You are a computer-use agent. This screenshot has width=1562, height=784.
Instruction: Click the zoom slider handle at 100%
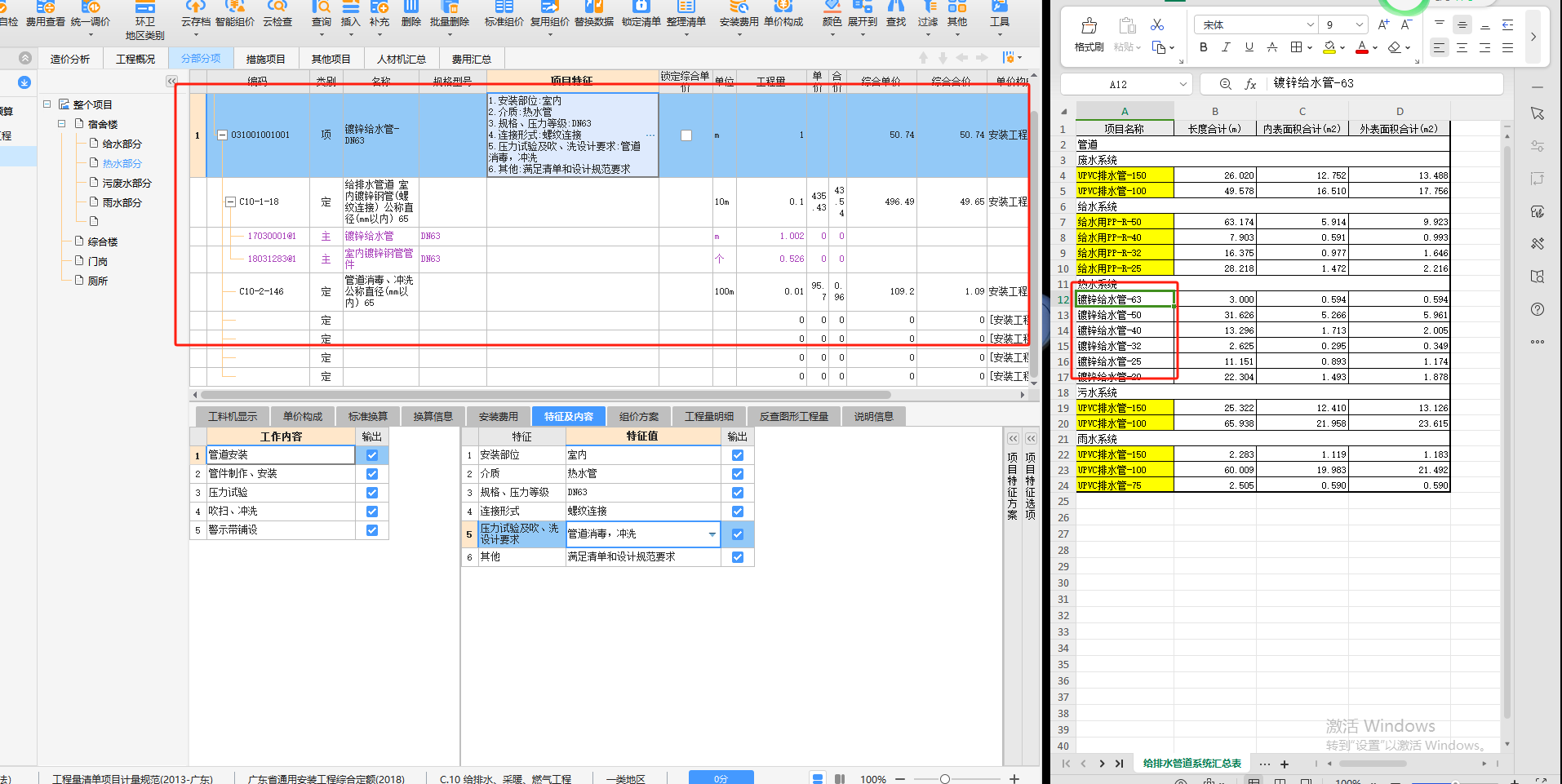(944, 779)
